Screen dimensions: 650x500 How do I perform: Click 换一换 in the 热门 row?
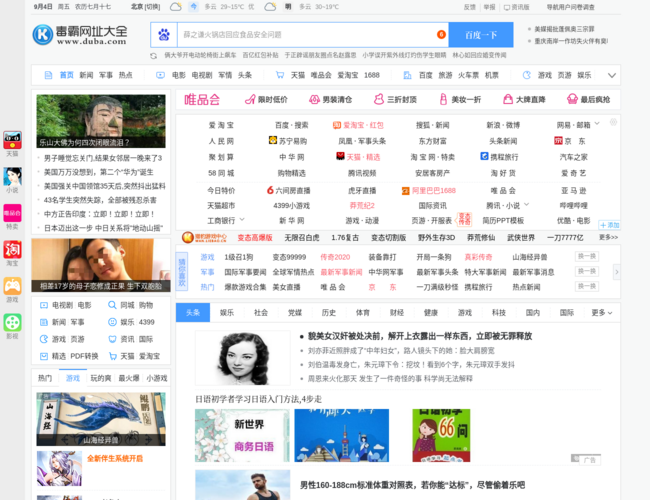coord(587,286)
